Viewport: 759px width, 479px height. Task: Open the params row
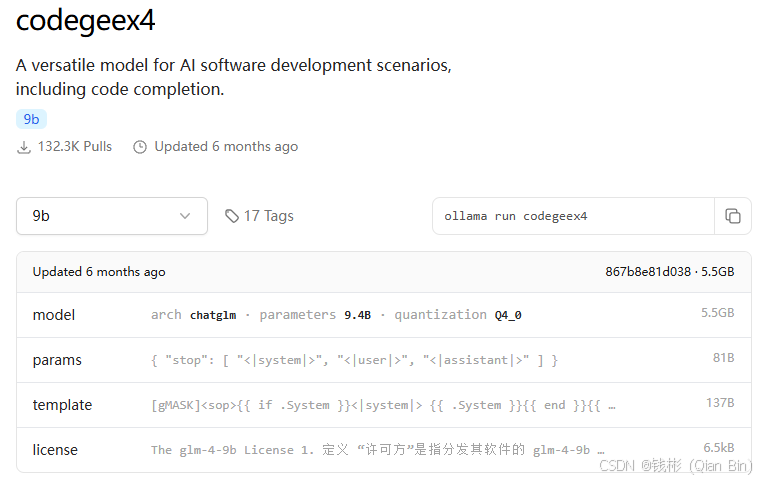384,360
